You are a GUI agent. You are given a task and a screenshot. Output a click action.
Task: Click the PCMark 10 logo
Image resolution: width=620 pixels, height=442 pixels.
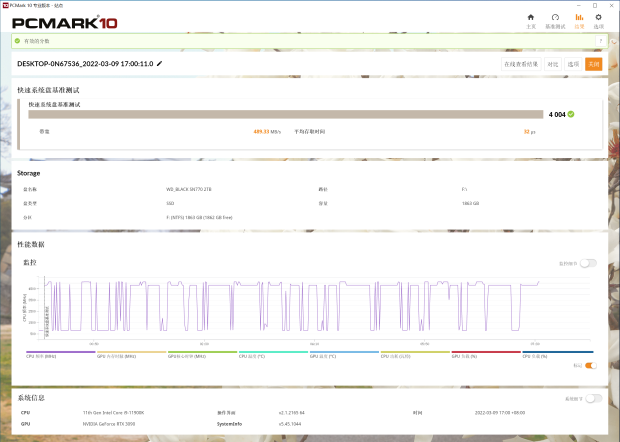[x=64, y=23]
